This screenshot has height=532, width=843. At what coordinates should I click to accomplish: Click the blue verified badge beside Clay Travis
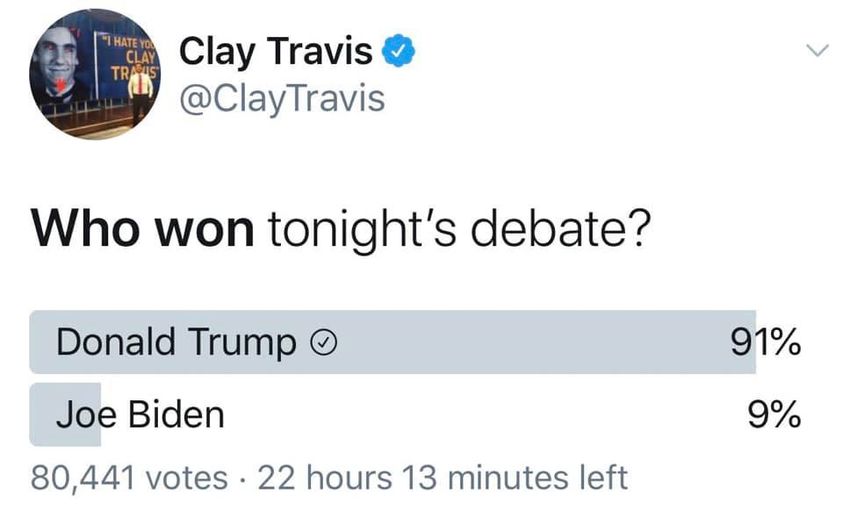[x=401, y=51]
